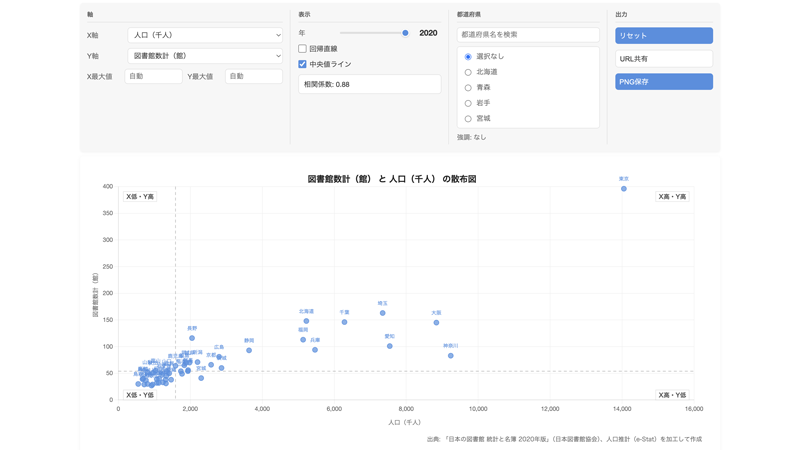Screen dimensions: 800x450
Task: Select the 宮城 radio button
Action: coord(468,118)
